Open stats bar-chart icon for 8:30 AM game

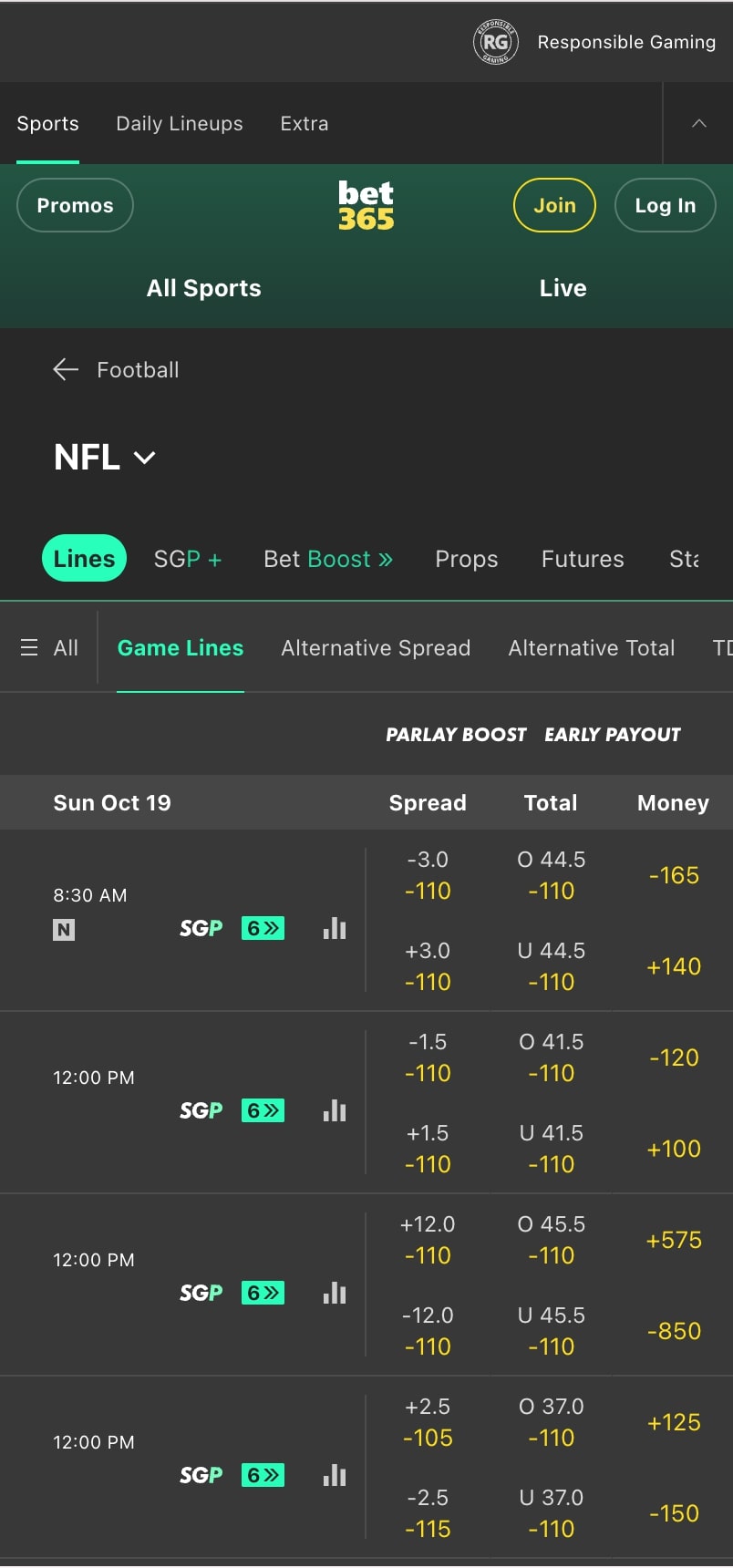pos(335,928)
